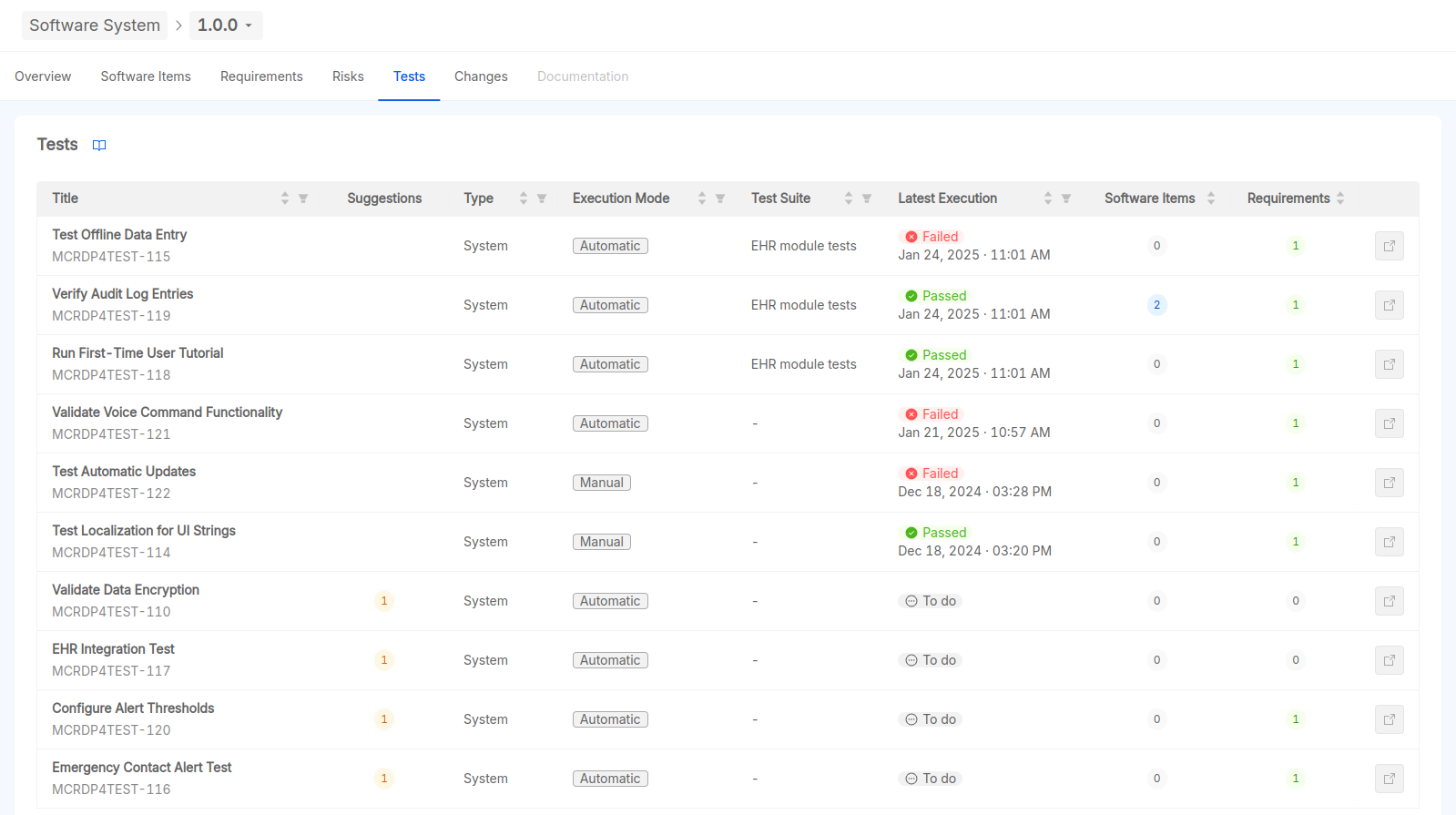This screenshot has height=815, width=1456.
Task: Switch to the Changes tab
Action: click(481, 76)
